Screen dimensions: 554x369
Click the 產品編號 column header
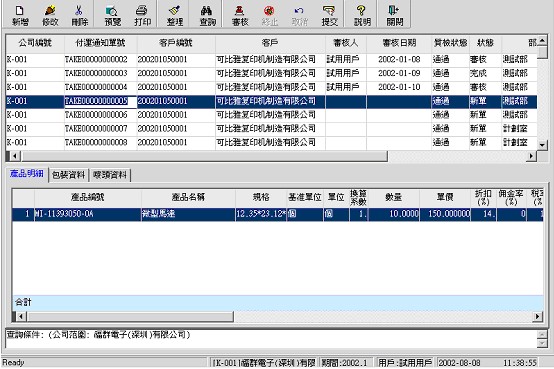[88, 197]
